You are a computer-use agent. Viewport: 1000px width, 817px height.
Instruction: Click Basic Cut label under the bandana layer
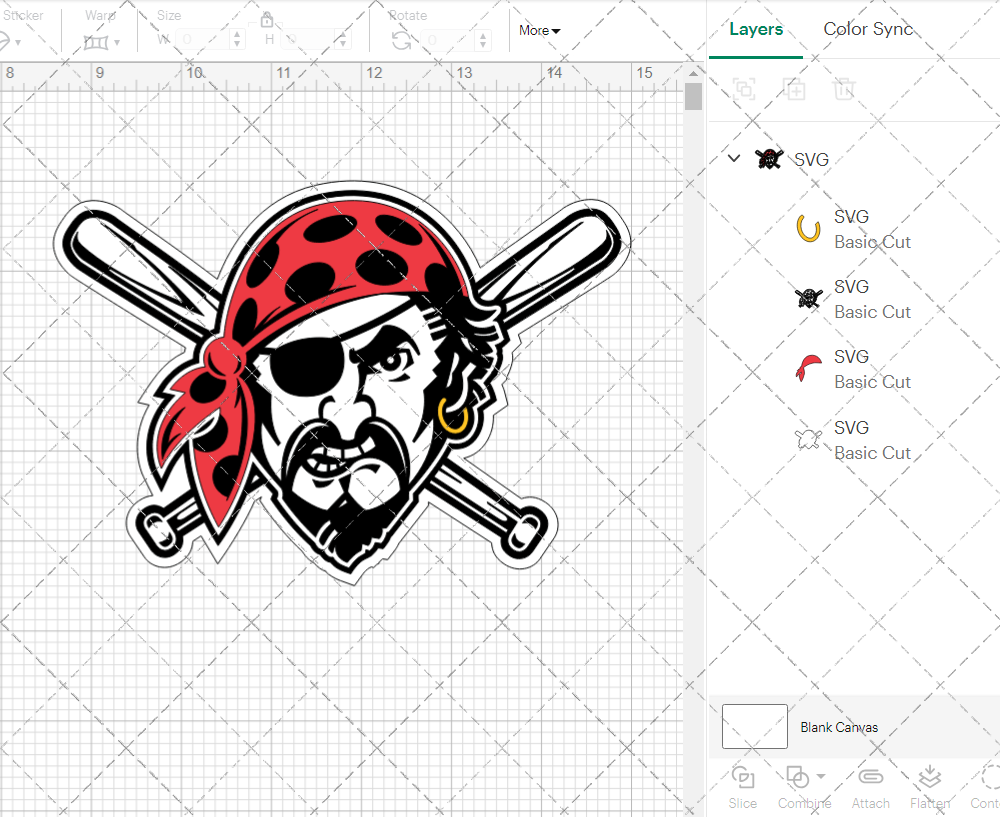pyautogui.click(x=872, y=382)
